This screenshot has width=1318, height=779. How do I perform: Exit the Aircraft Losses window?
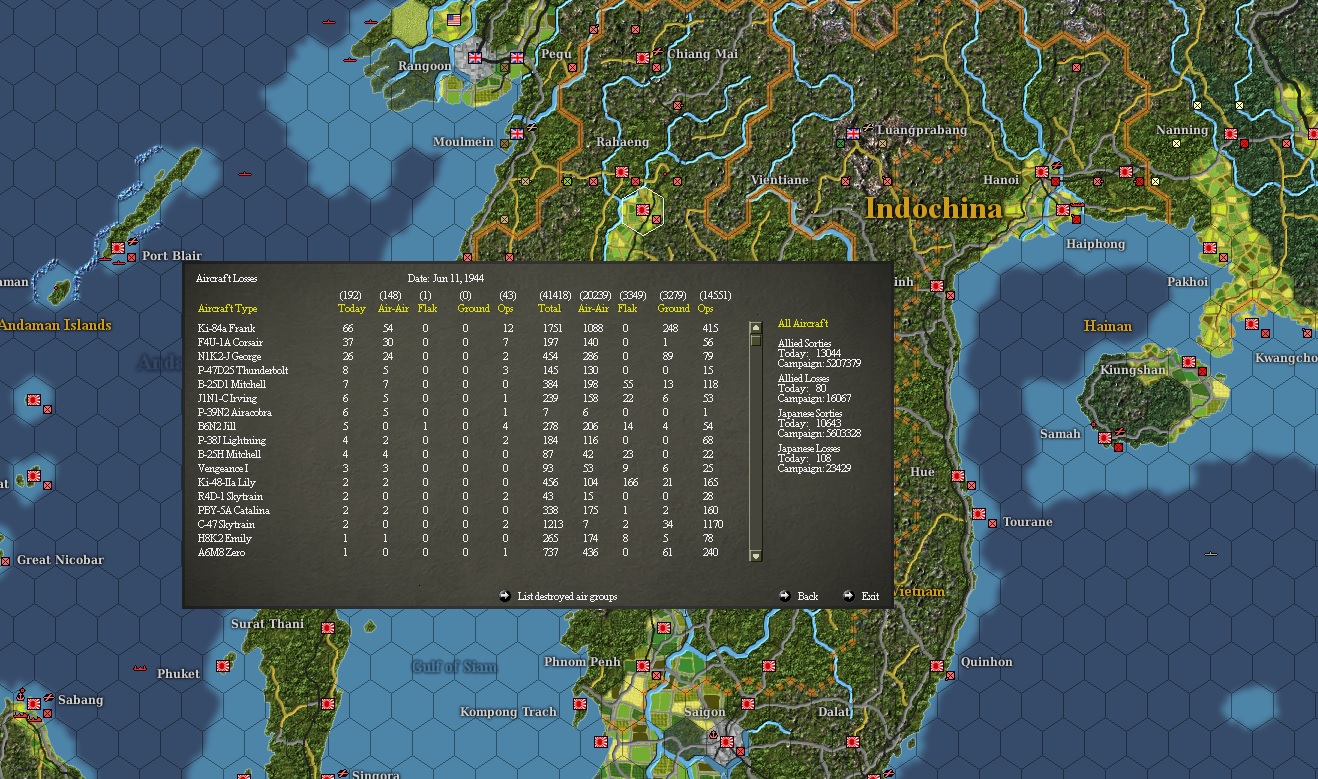point(861,596)
